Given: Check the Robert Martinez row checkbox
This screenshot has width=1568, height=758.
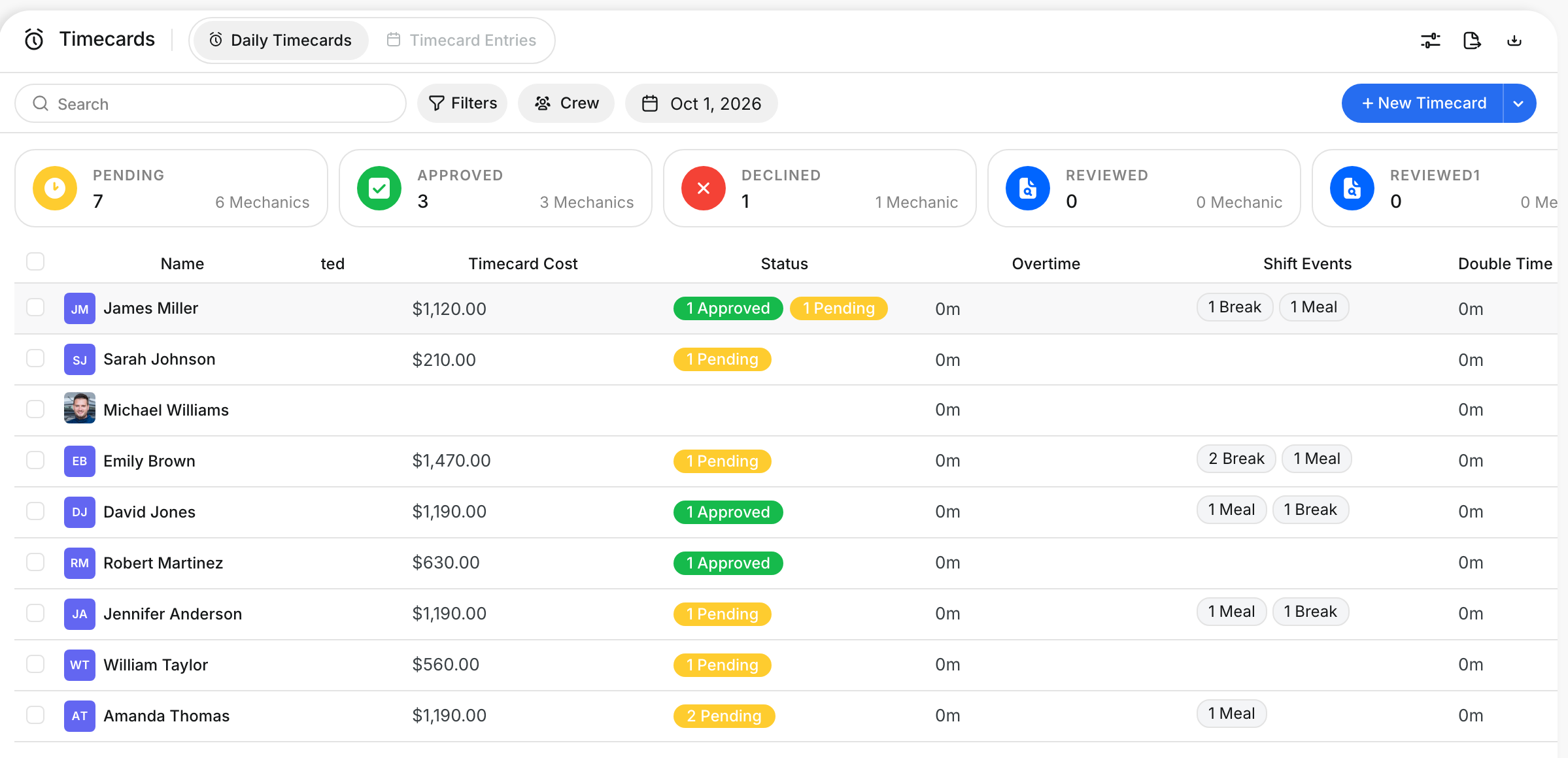Looking at the screenshot, I should tap(35, 562).
